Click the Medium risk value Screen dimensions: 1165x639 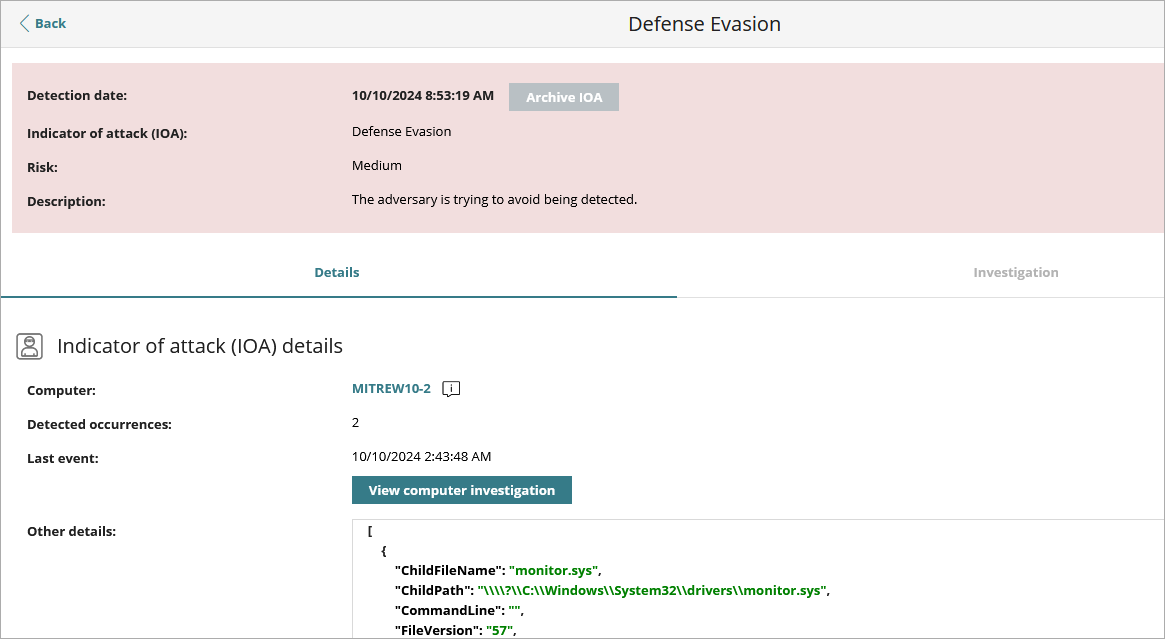376,166
